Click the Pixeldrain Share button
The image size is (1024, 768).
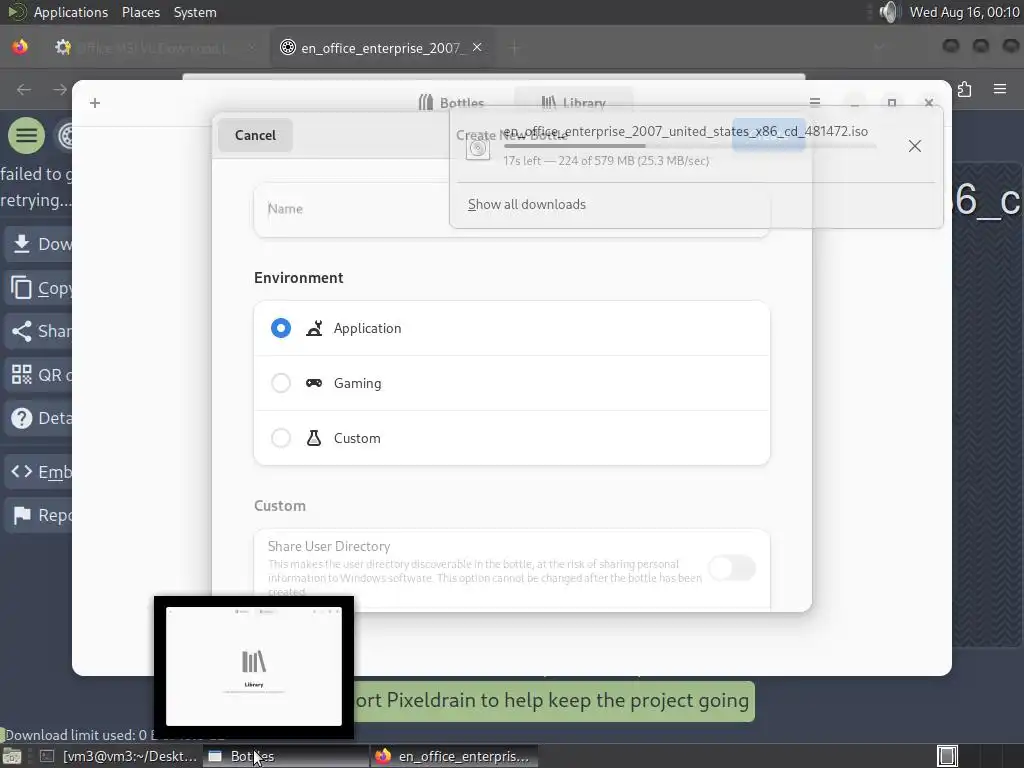pyautogui.click(x=39, y=331)
